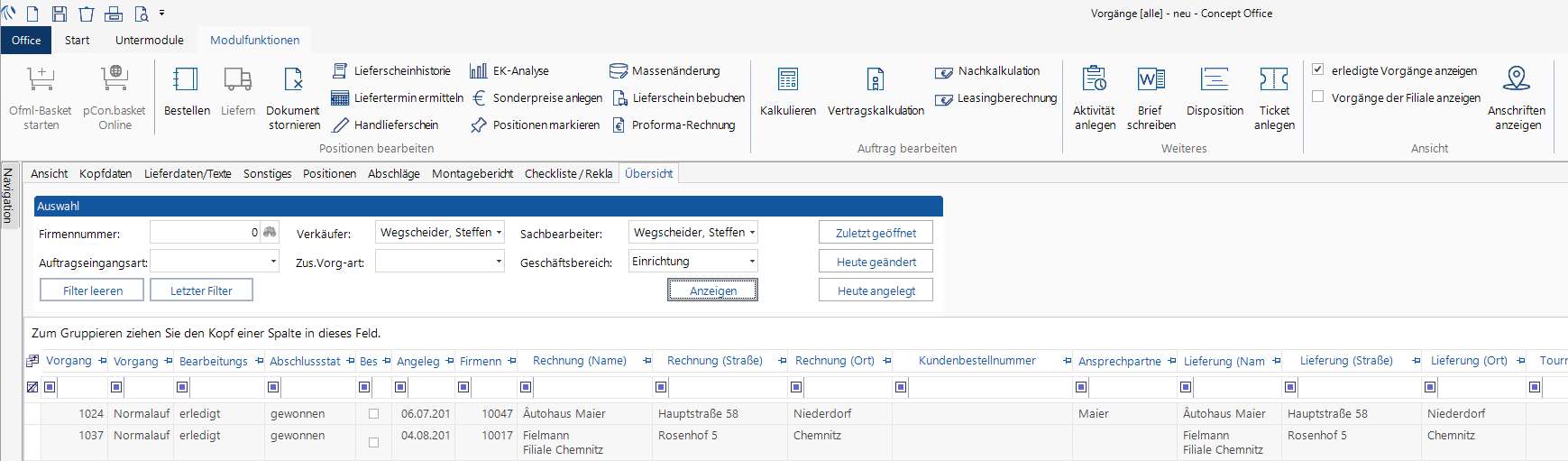
Task: Open Leasingberechnung
Action: coord(995,98)
